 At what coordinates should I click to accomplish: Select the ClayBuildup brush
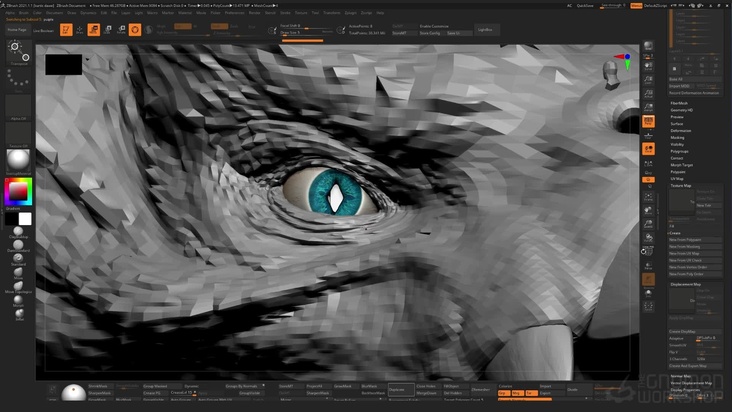point(18,232)
